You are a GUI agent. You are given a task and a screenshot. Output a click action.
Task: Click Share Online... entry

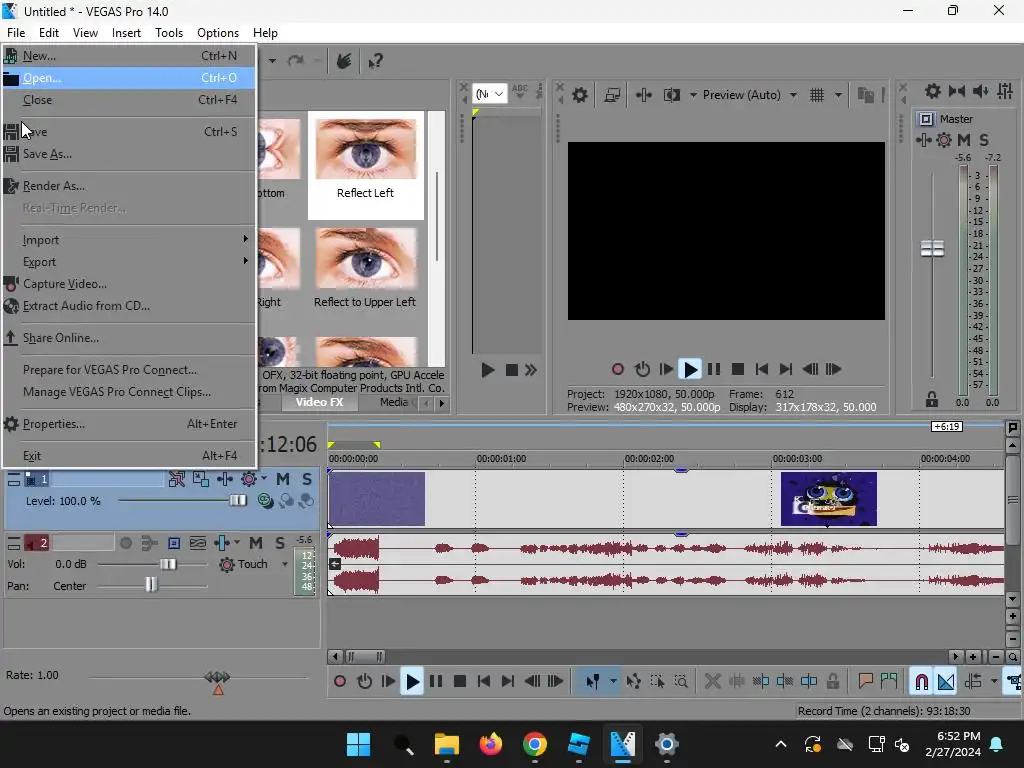point(129,338)
